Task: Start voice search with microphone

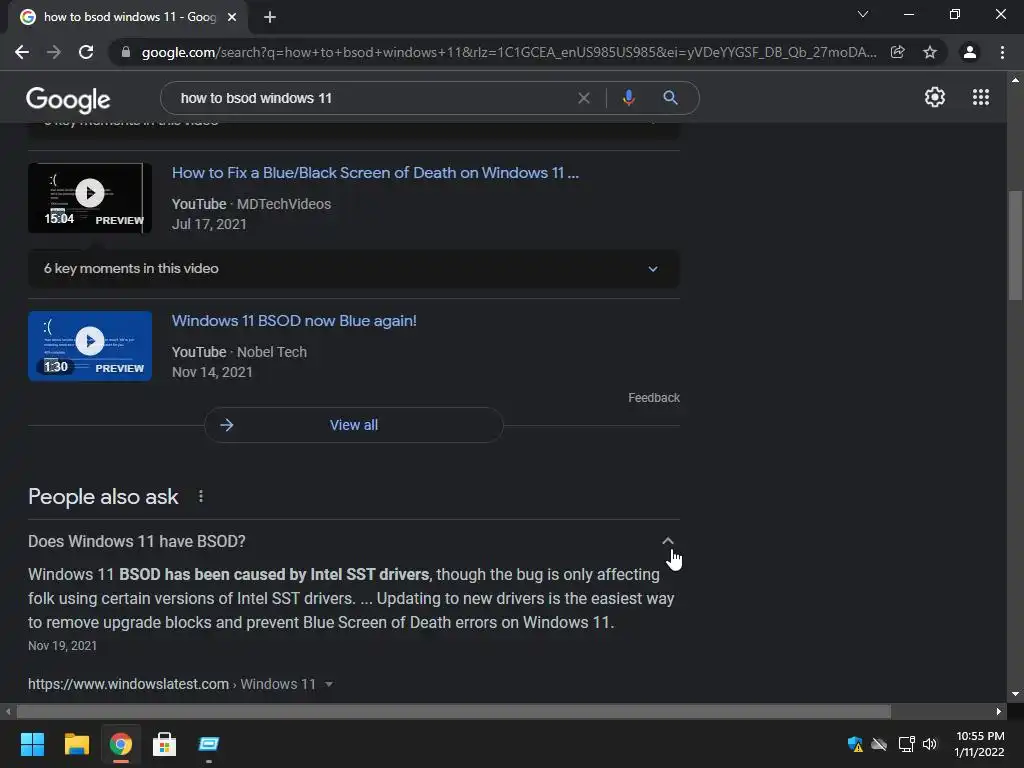Action: (628, 98)
